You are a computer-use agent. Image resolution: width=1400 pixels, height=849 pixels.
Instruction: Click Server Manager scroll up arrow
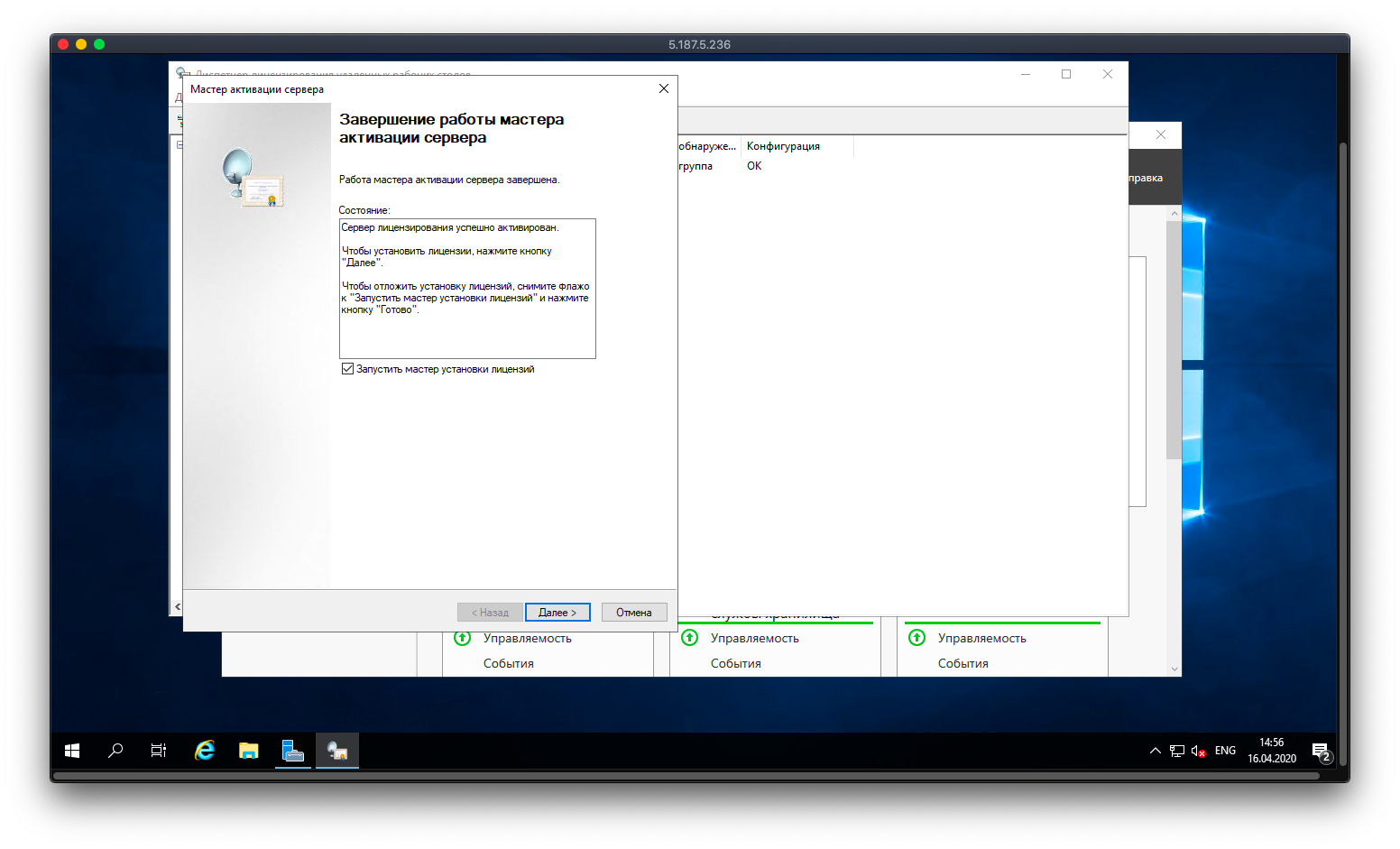(x=1174, y=214)
